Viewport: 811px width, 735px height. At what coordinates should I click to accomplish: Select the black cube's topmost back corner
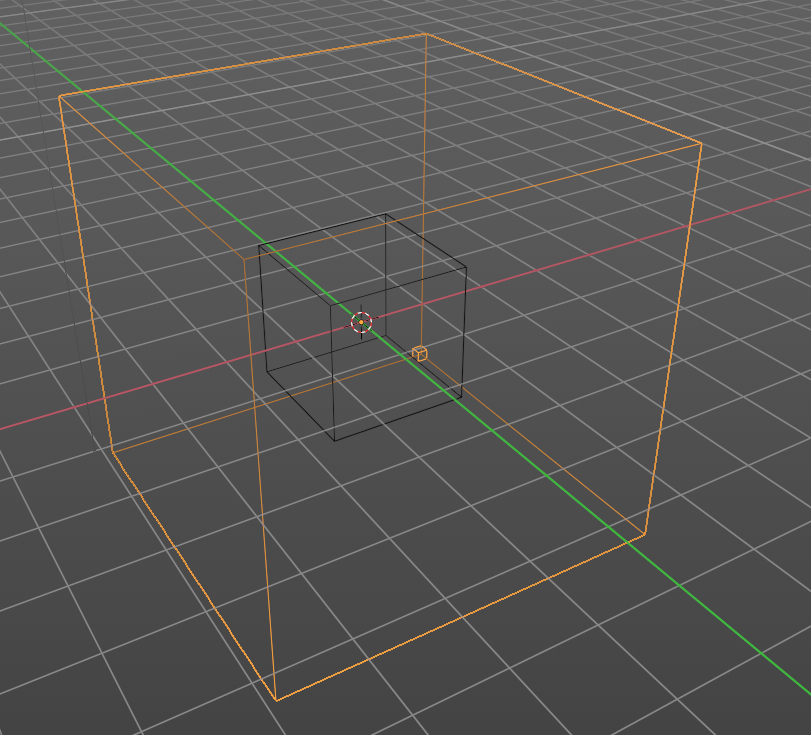pos(385,214)
